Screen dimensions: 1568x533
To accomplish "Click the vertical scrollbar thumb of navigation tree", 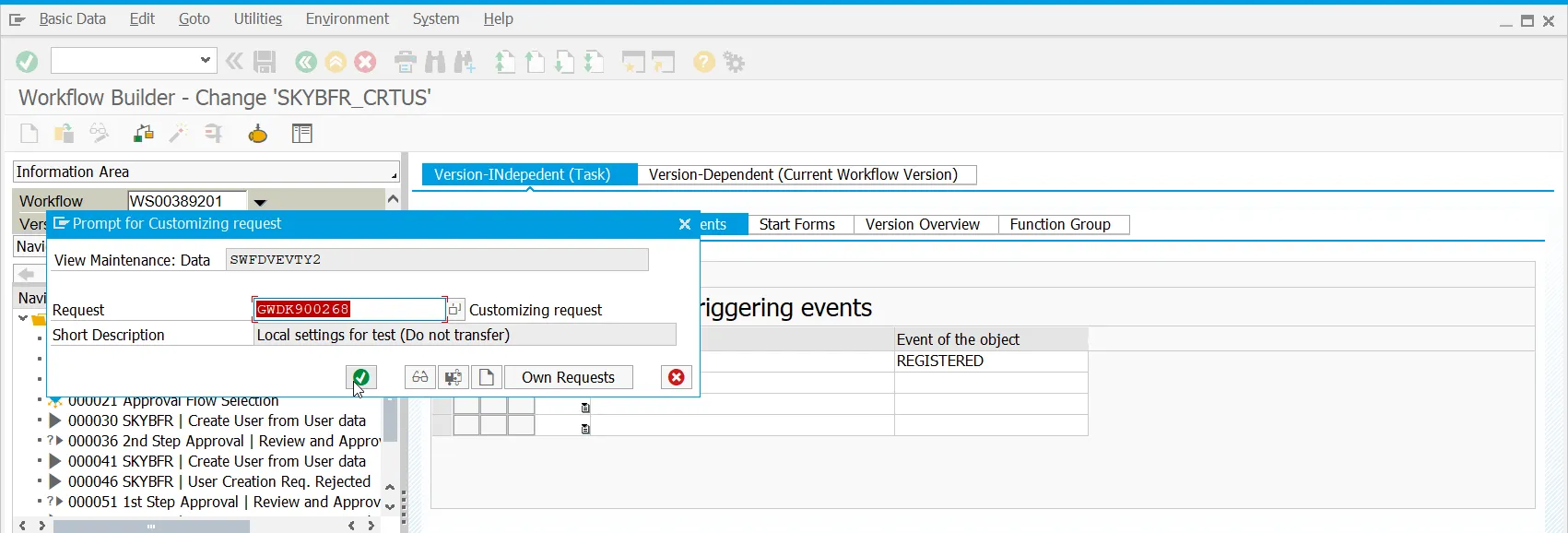I will [391, 420].
